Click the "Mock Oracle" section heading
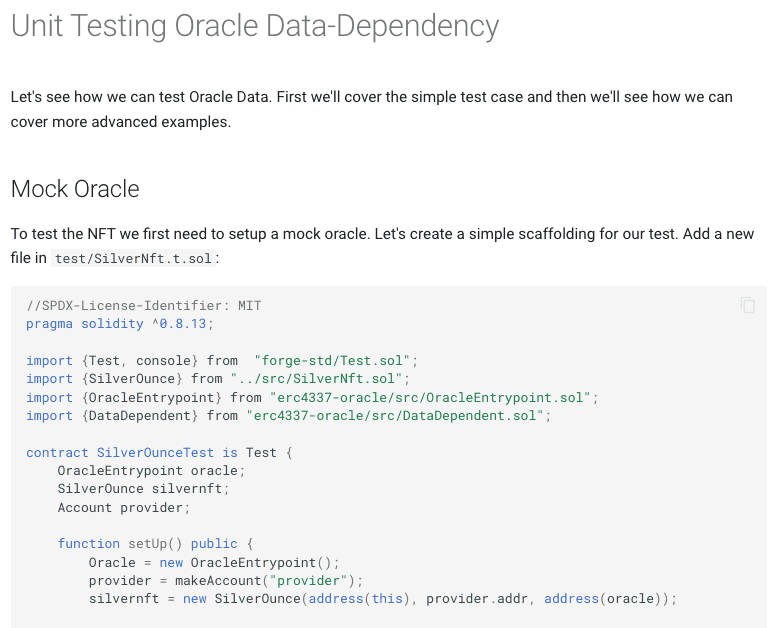Screen dimensions: 778x628 pos(75,189)
